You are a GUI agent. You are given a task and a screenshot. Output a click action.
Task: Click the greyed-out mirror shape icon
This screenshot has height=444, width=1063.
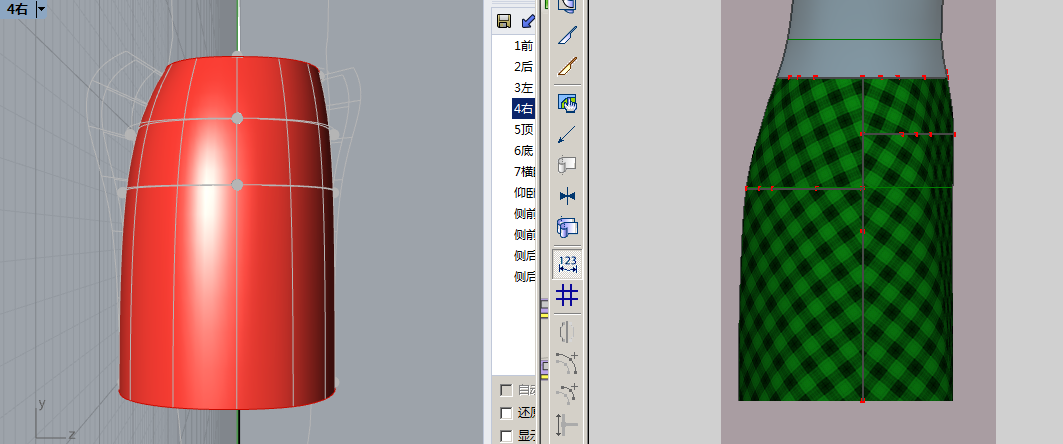pos(567,331)
